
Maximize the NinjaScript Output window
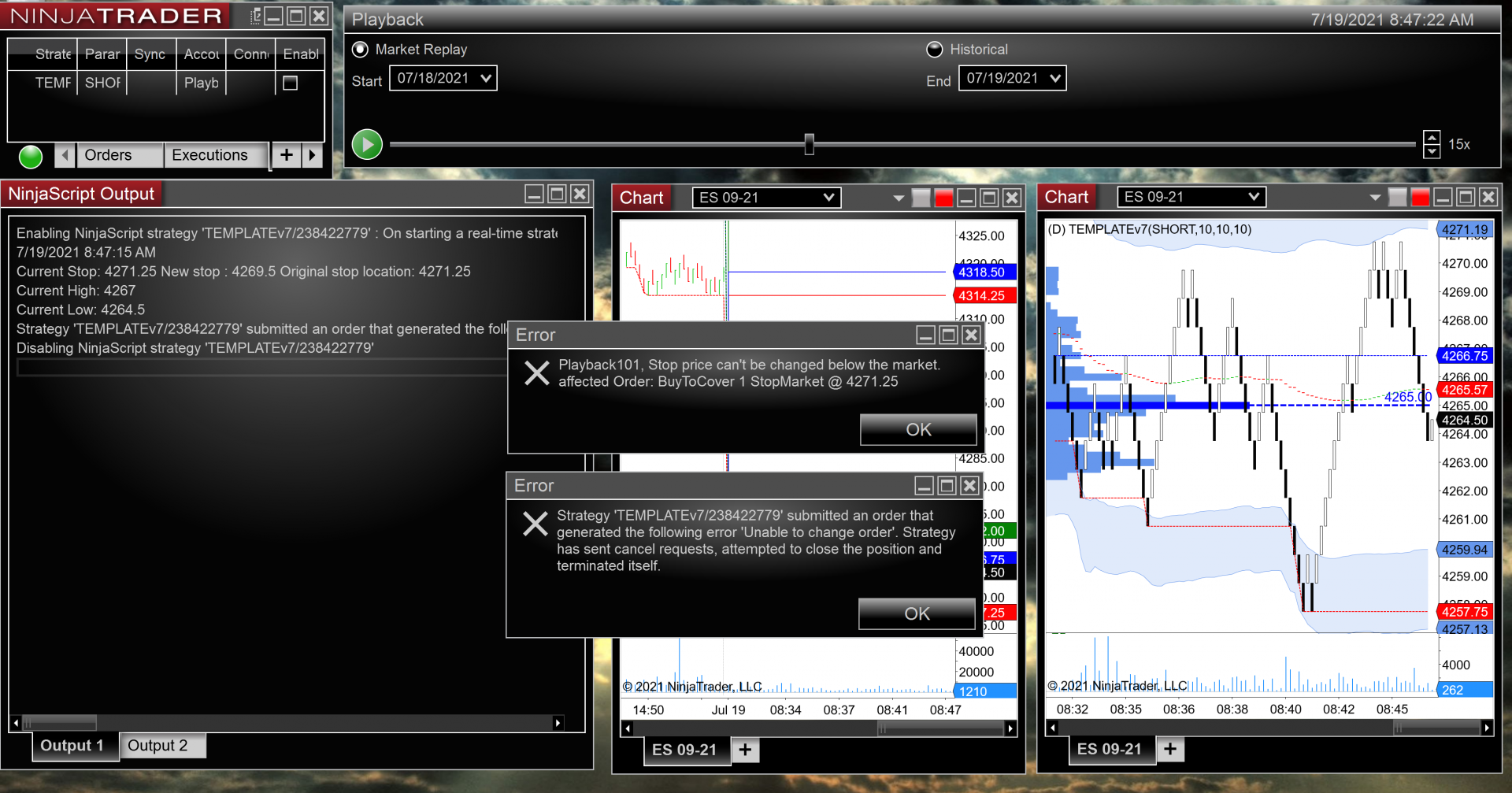tap(557, 194)
